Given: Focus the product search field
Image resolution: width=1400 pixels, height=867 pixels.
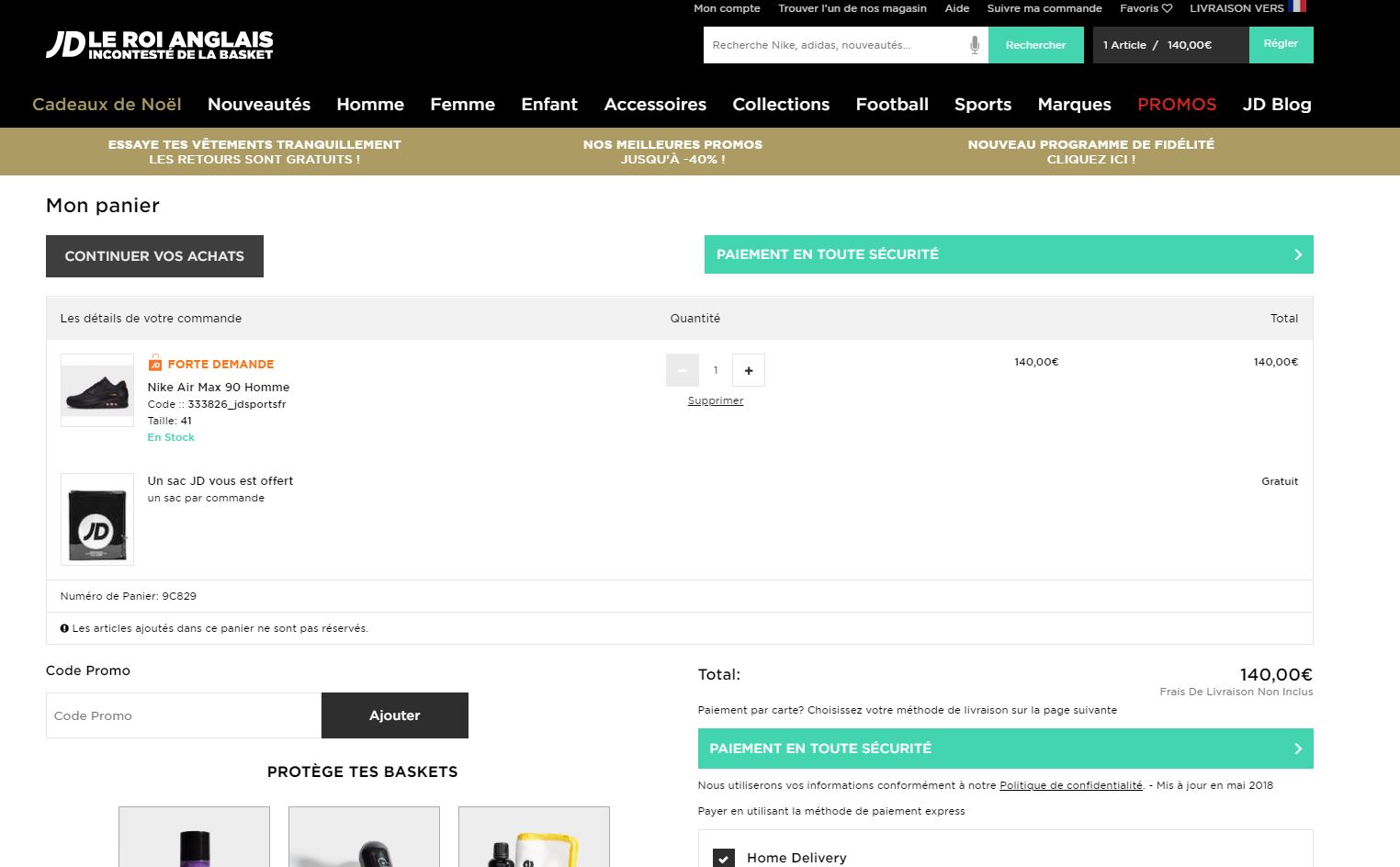Looking at the screenshot, I should point(836,45).
